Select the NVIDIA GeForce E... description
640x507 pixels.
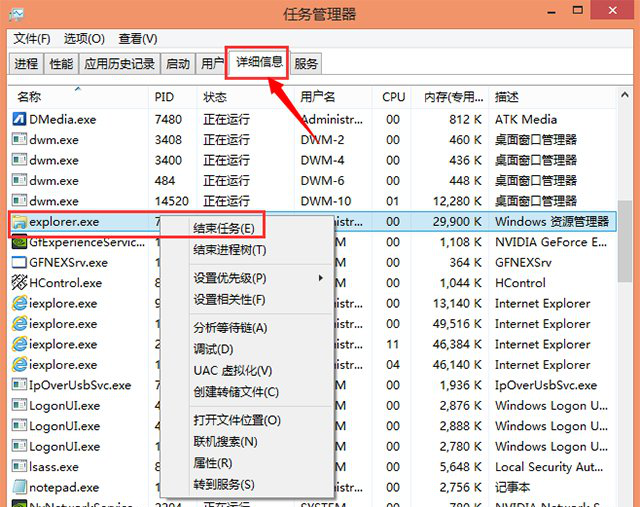point(551,242)
